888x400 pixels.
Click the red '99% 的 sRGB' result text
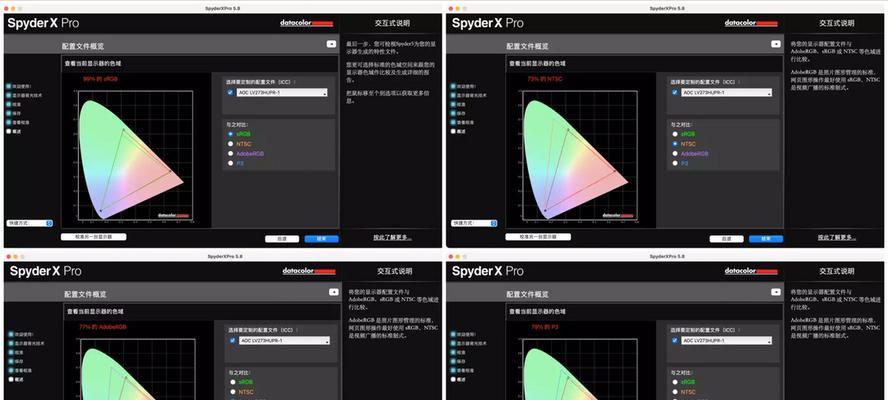100,79
